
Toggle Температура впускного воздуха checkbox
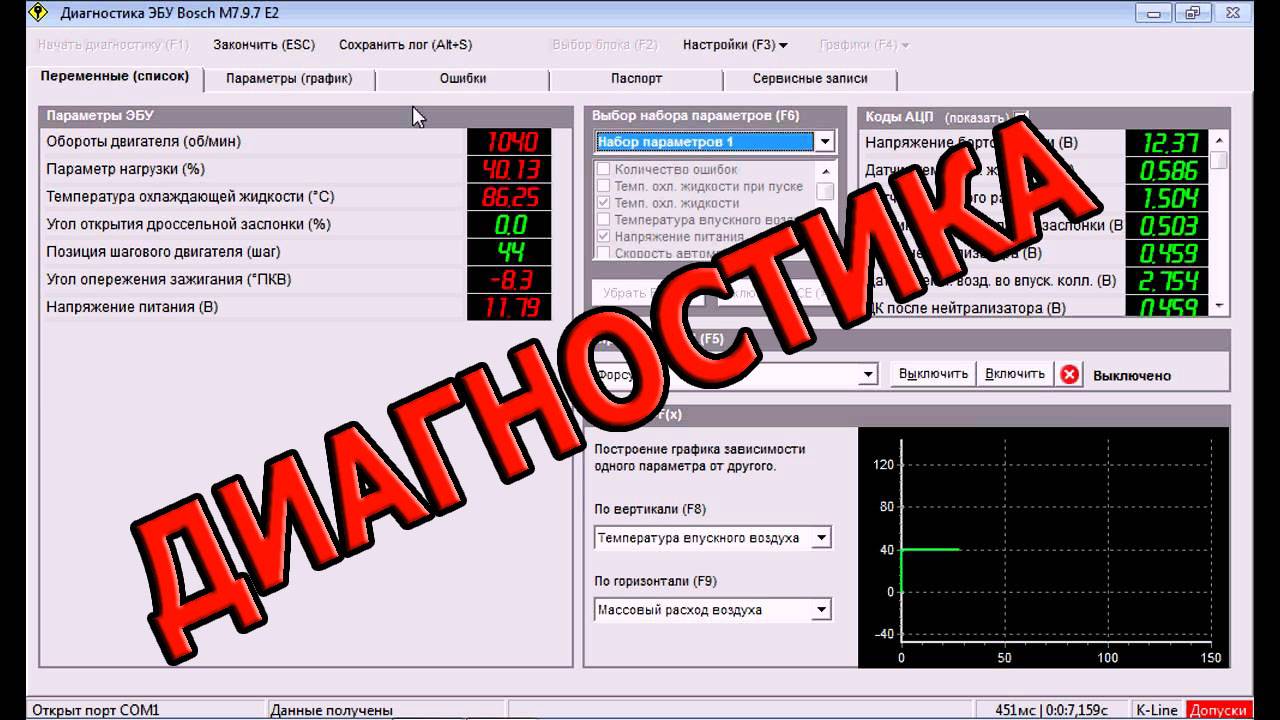point(603,220)
